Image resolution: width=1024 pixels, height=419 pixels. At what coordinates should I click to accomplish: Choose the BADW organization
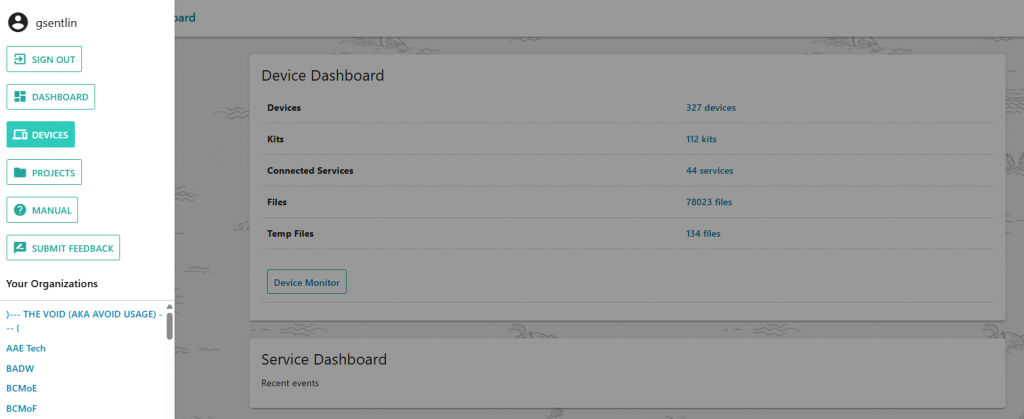click(x=21, y=368)
